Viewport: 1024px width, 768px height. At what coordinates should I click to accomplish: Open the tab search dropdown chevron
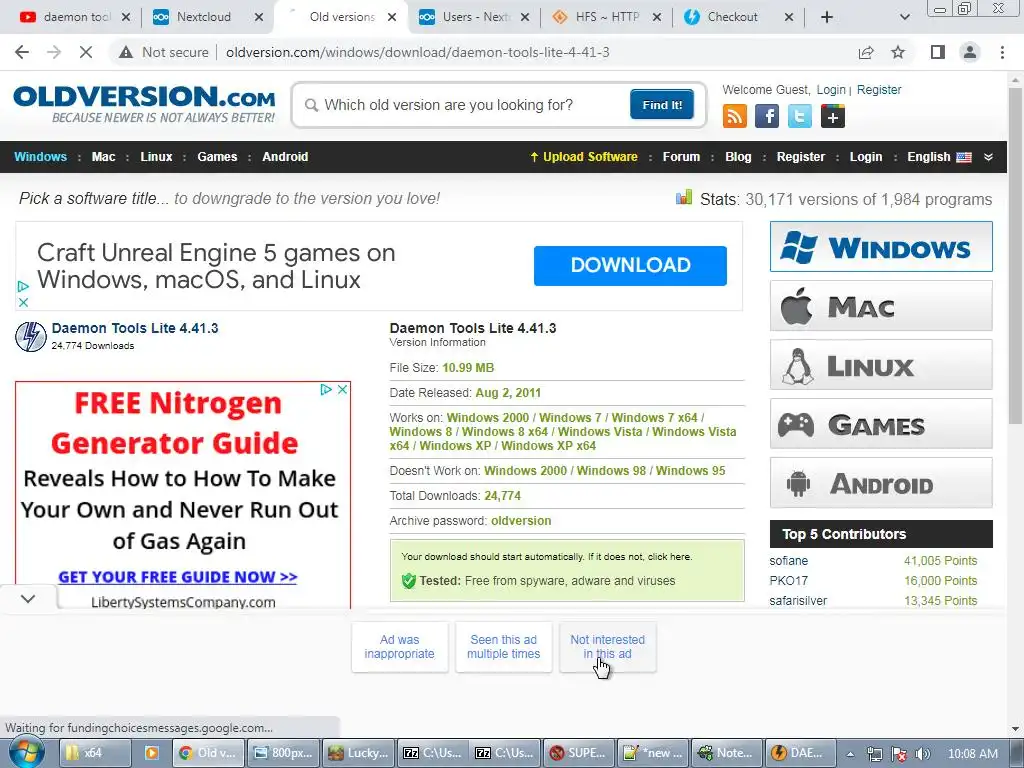pos(904,17)
